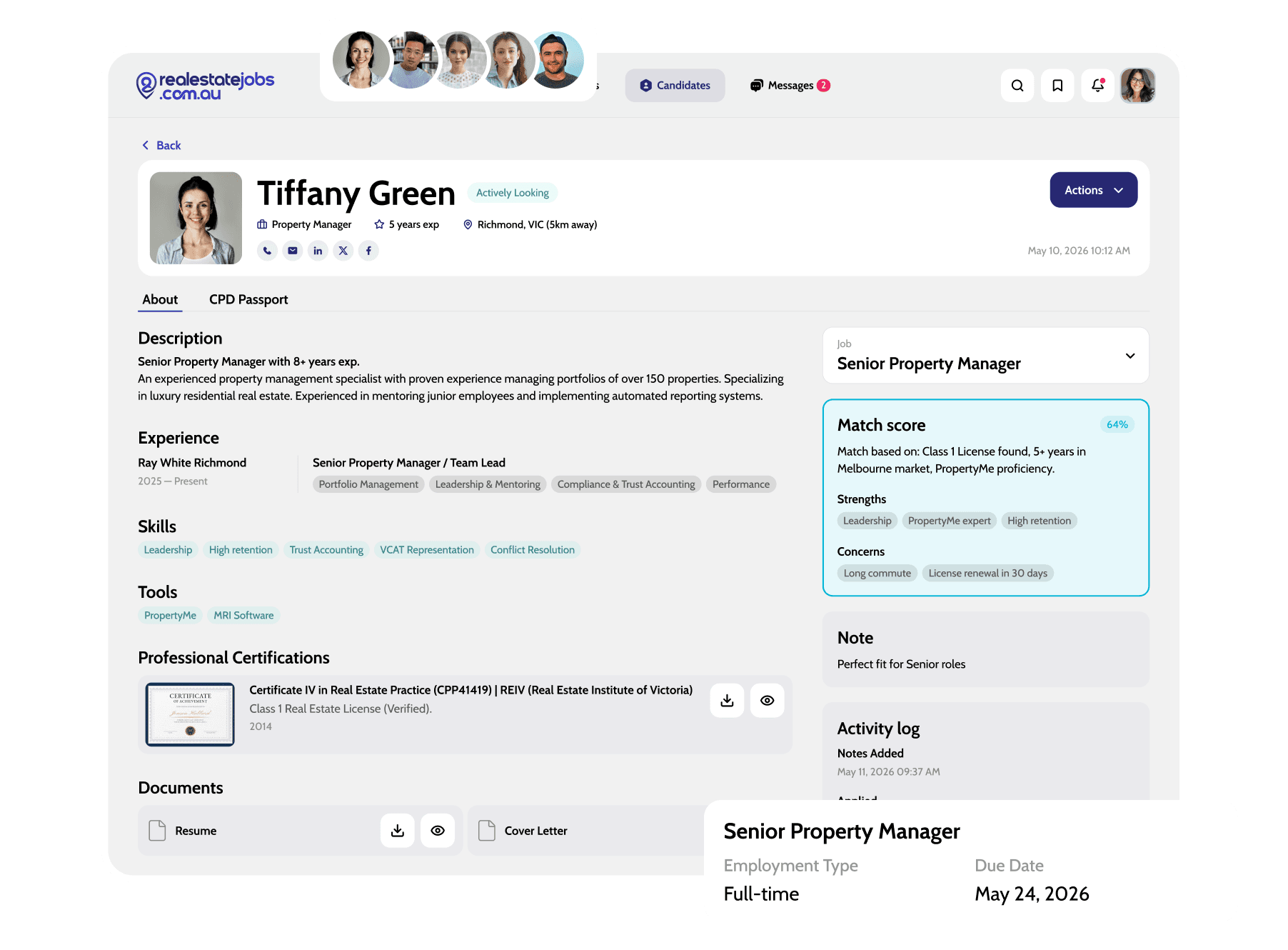Select the PropertyMe tool chip
Screen dimensions: 1288x950
point(170,616)
